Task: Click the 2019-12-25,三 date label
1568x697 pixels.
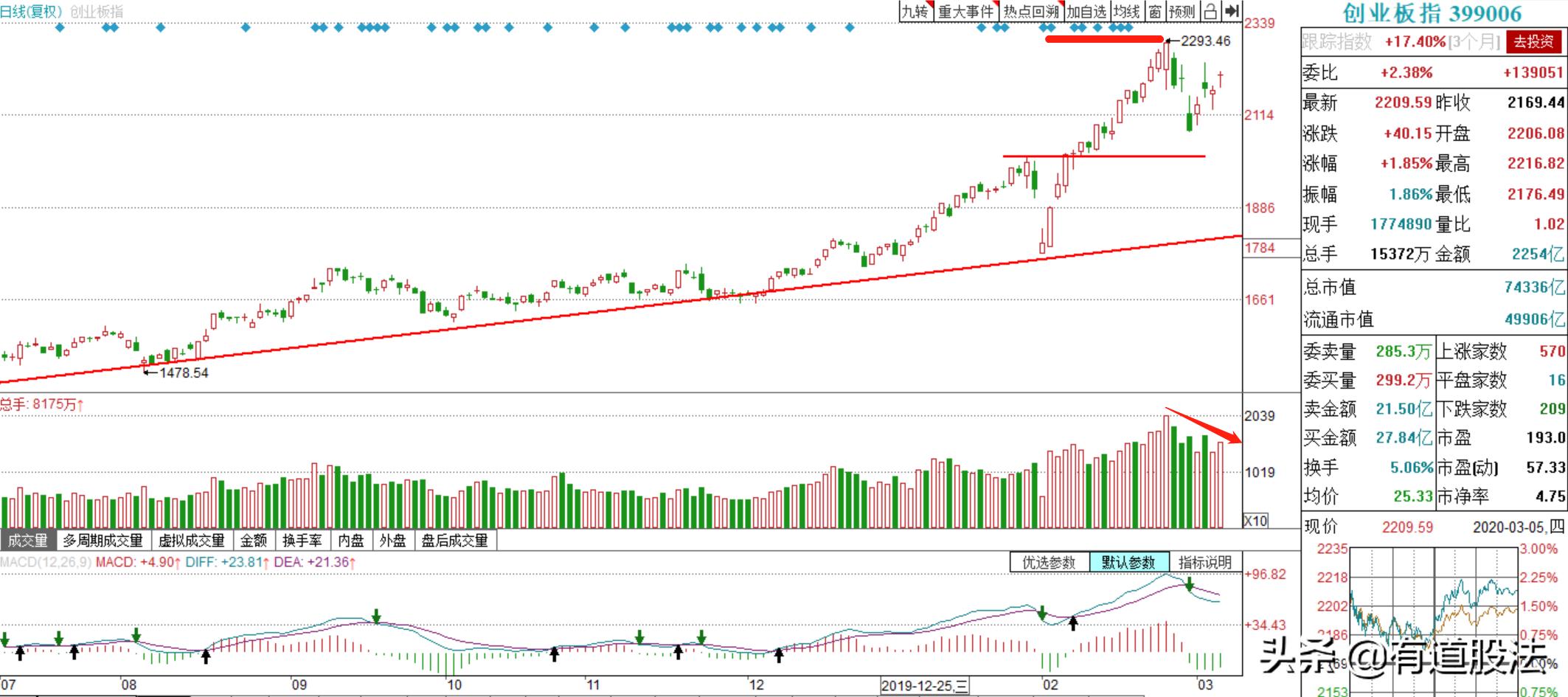Action: (925, 686)
